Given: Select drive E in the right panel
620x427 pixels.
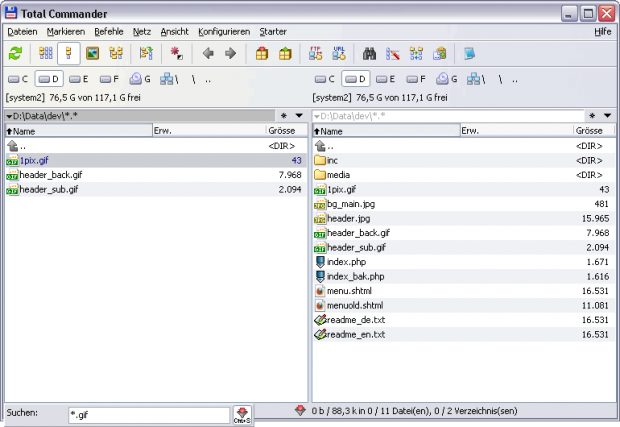Looking at the screenshot, I should click(384, 78).
